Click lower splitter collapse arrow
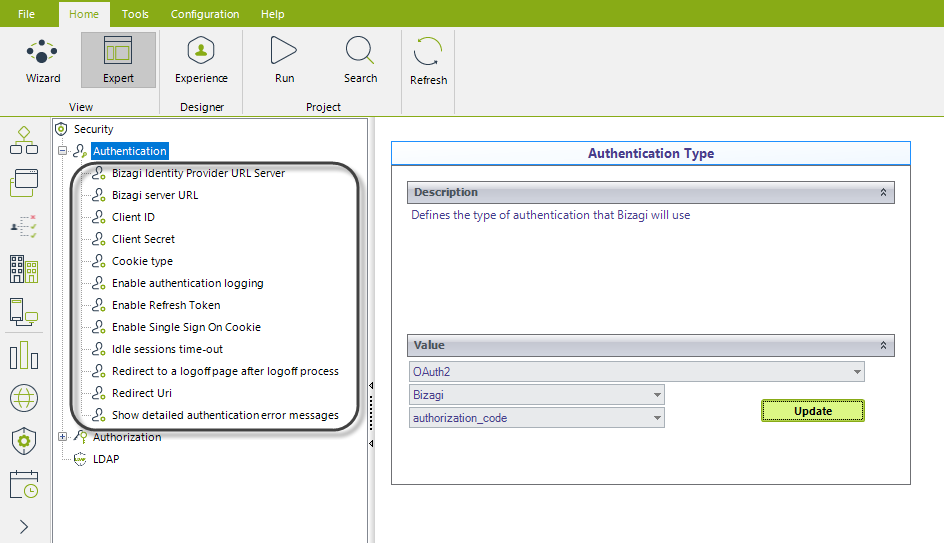Viewport: 944px width, 543px height. tap(371, 443)
